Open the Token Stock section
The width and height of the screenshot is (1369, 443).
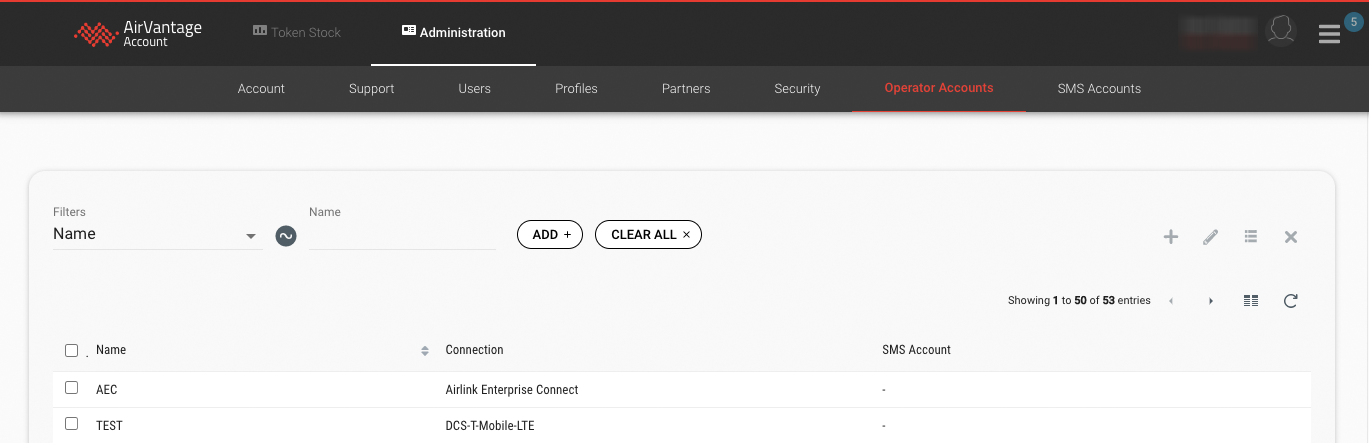point(297,33)
